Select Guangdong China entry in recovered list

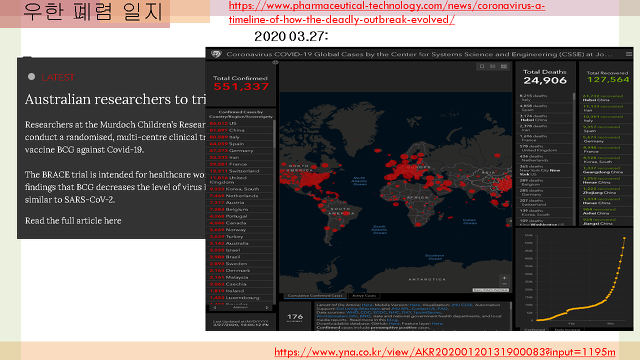coord(607,170)
